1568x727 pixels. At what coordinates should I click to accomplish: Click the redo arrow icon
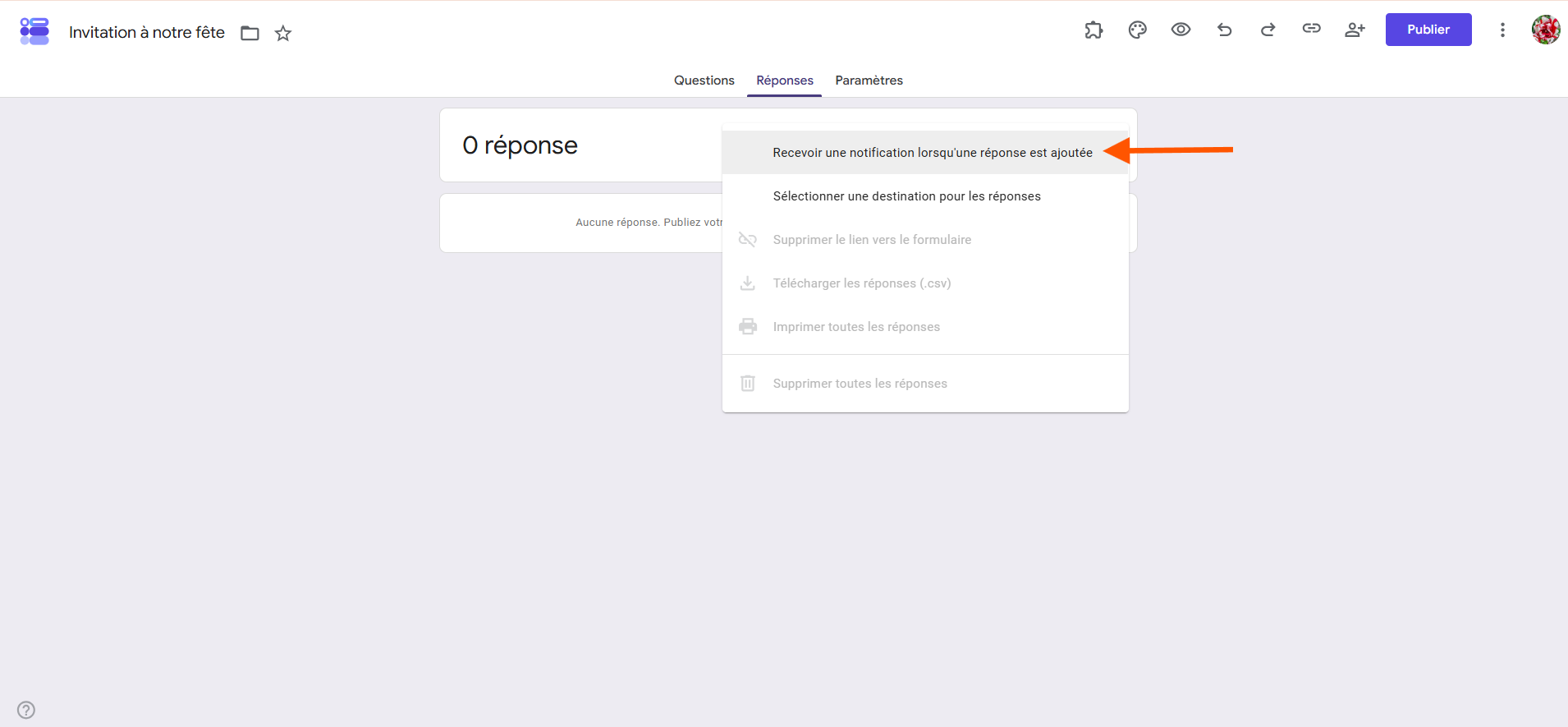click(x=1268, y=30)
